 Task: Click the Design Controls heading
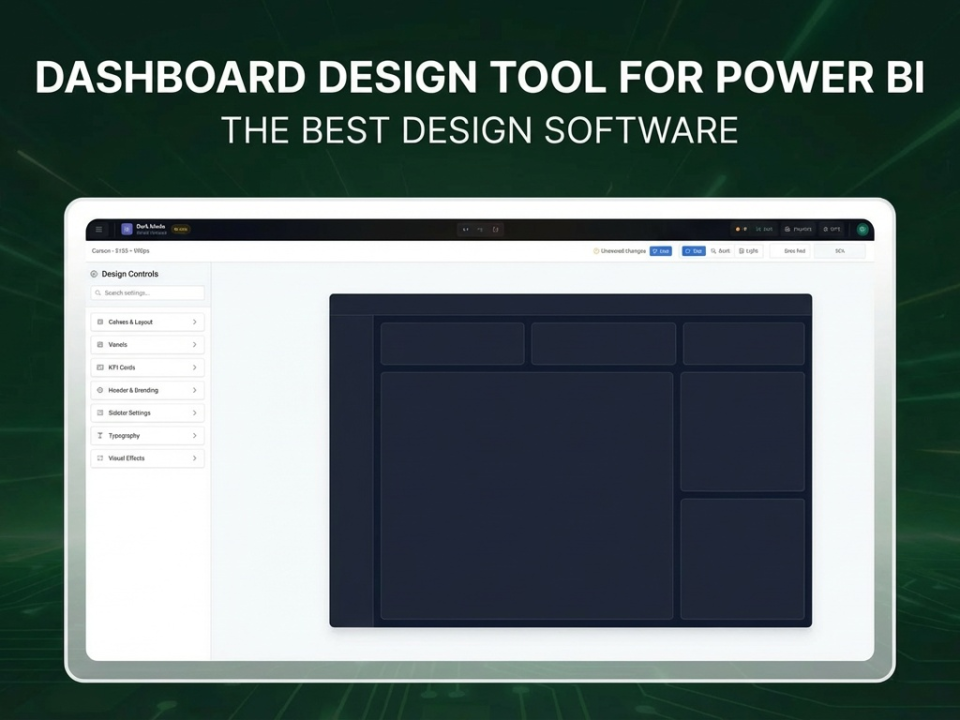pos(130,274)
